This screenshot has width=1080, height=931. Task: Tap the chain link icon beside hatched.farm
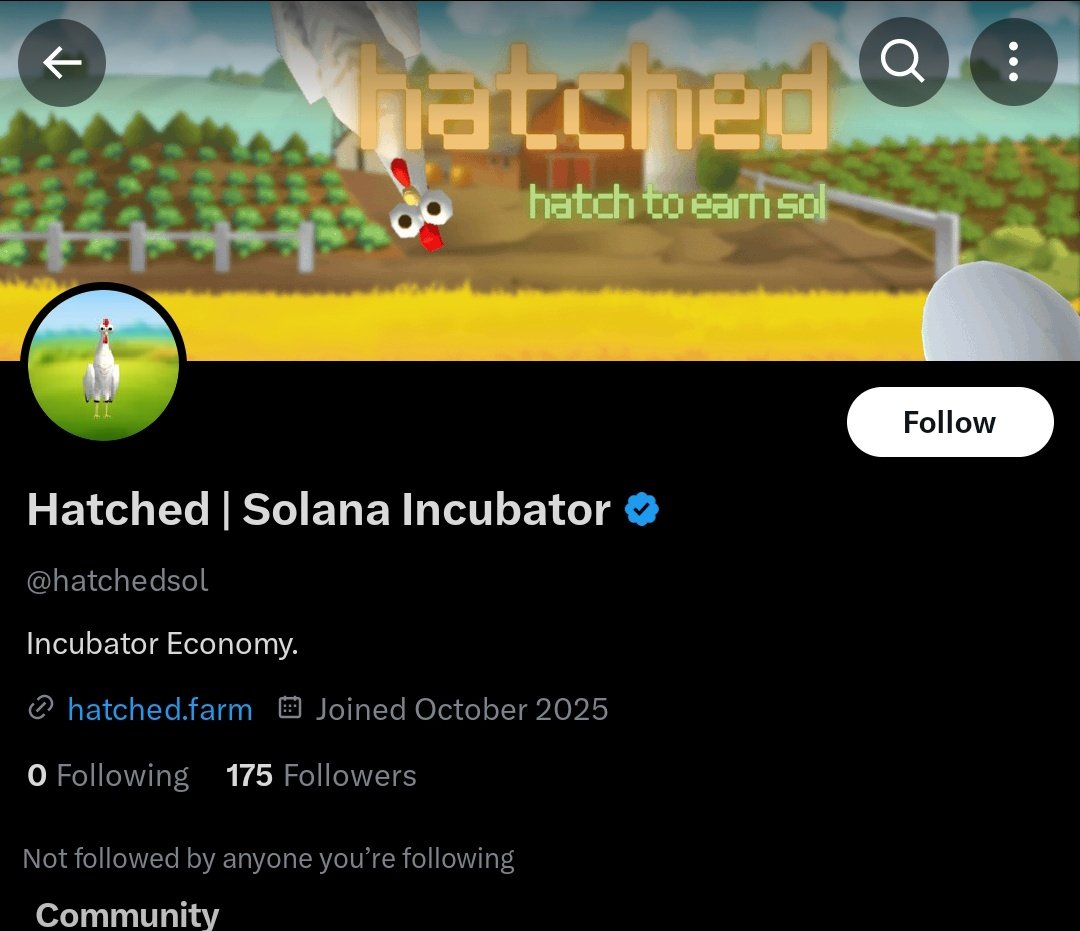(40, 709)
